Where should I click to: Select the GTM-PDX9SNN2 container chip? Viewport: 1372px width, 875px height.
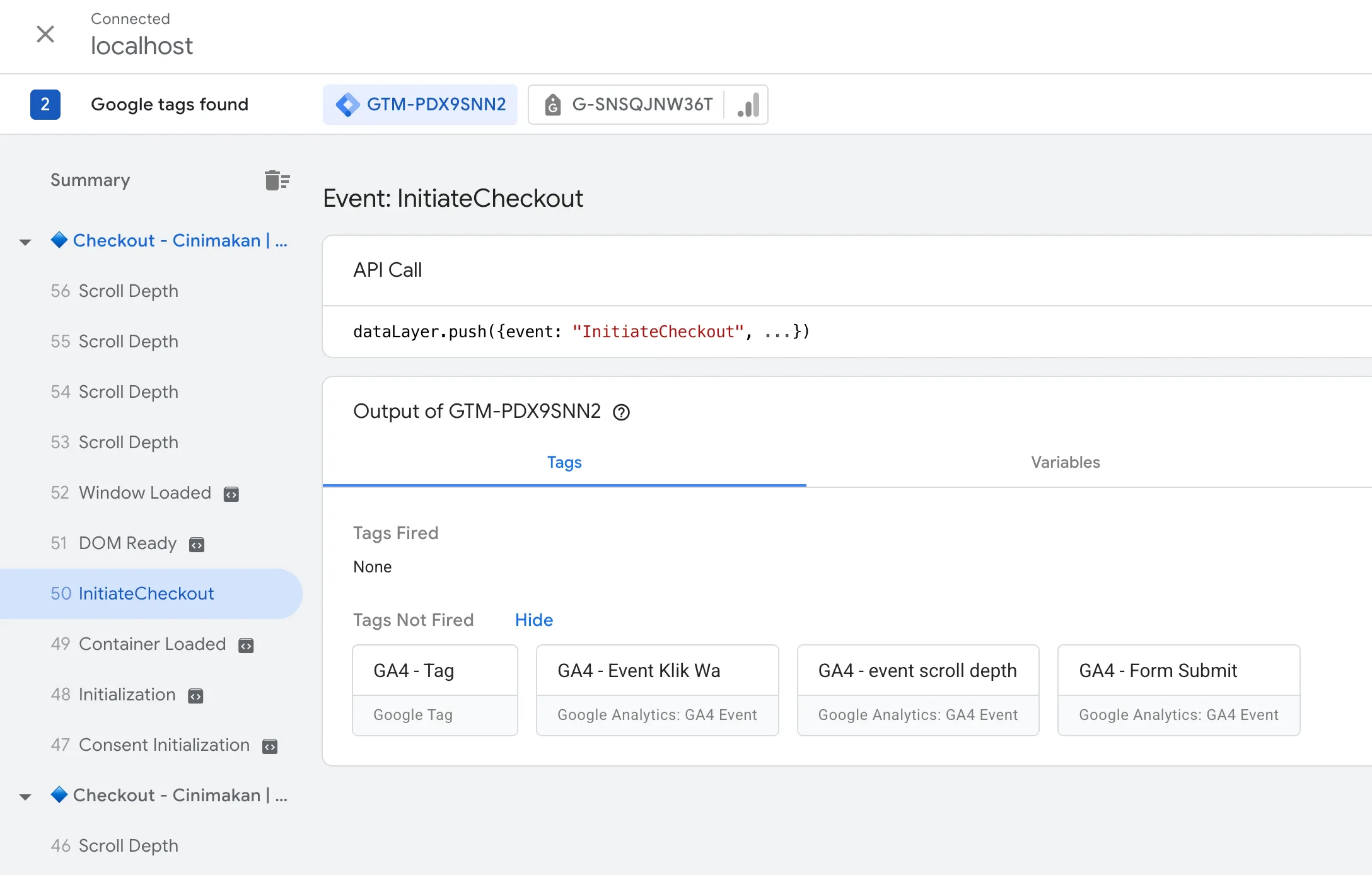[x=421, y=105]
